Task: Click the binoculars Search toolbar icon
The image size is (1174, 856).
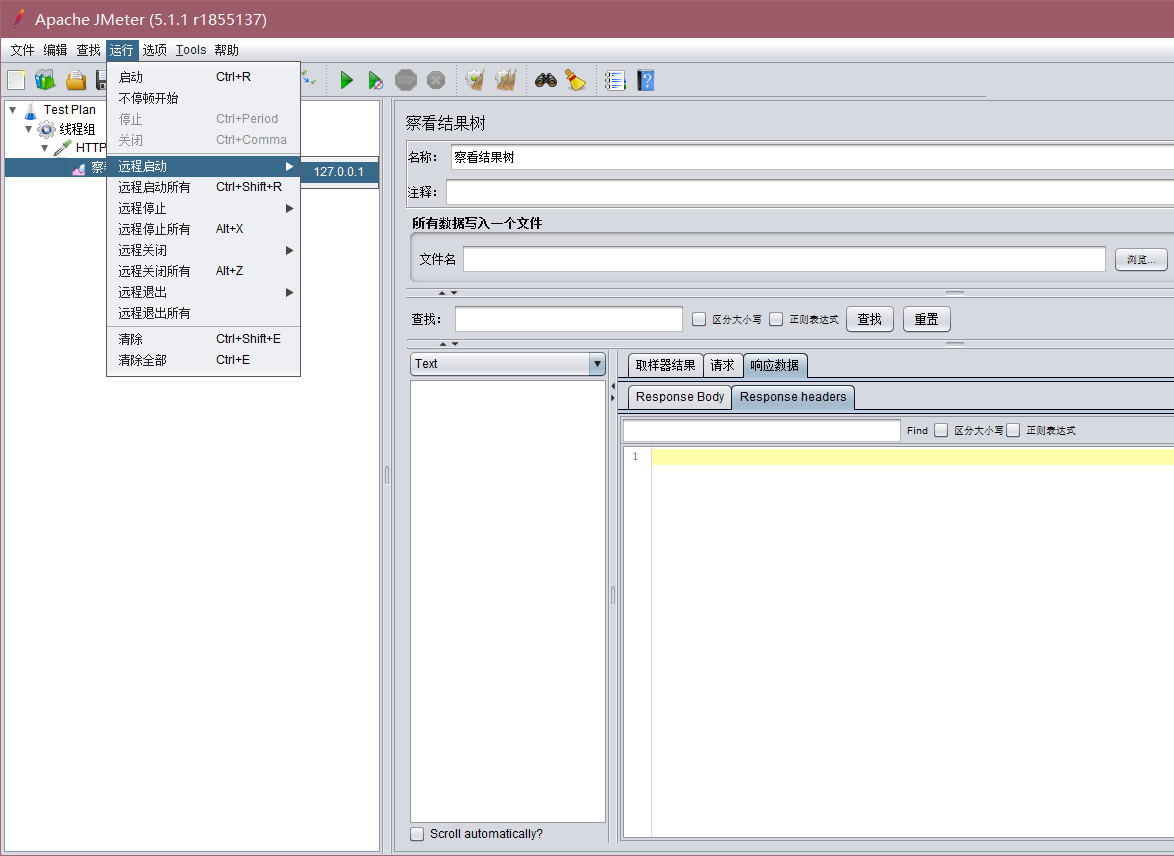Action: point(545,80)
